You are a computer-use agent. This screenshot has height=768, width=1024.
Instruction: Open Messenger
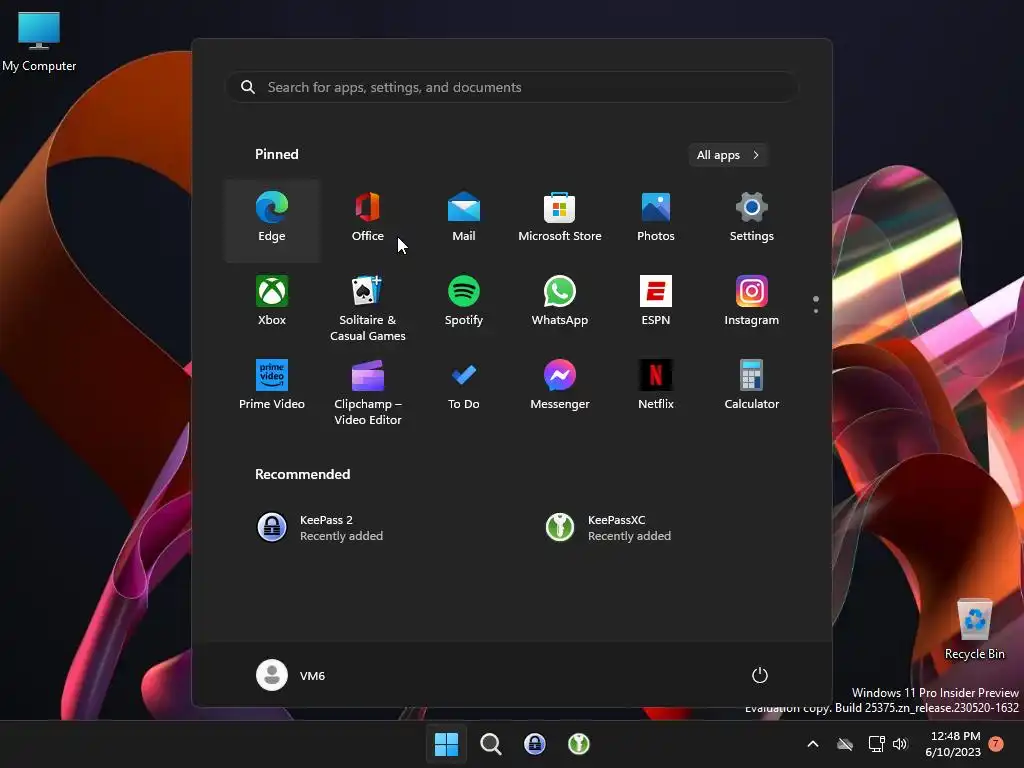(560, 388)
